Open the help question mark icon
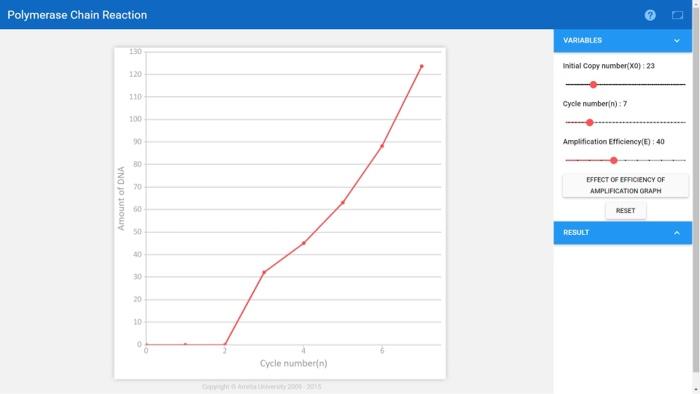This screenshot has height=394, width=700. click(650, 15)
